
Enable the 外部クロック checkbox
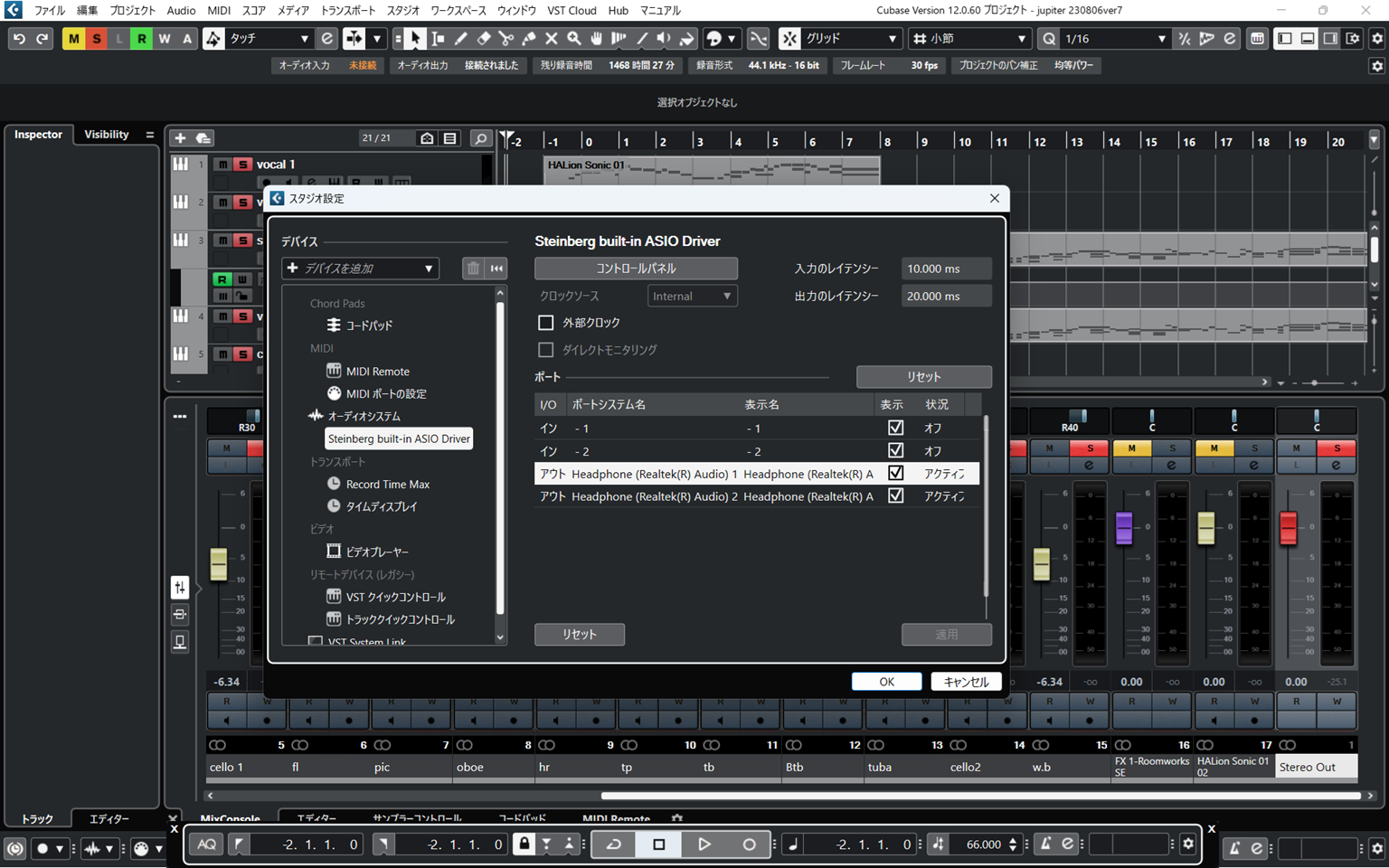pyautogui.click(x=546, y=323)
